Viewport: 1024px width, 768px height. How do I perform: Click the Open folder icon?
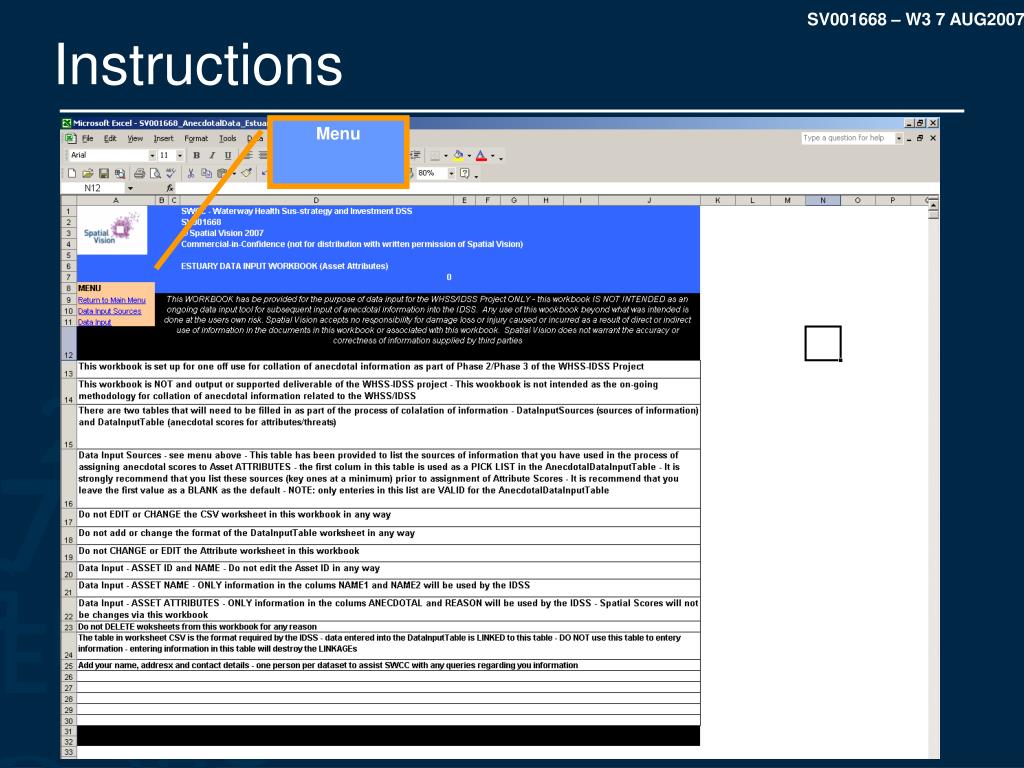pos(88,173)
